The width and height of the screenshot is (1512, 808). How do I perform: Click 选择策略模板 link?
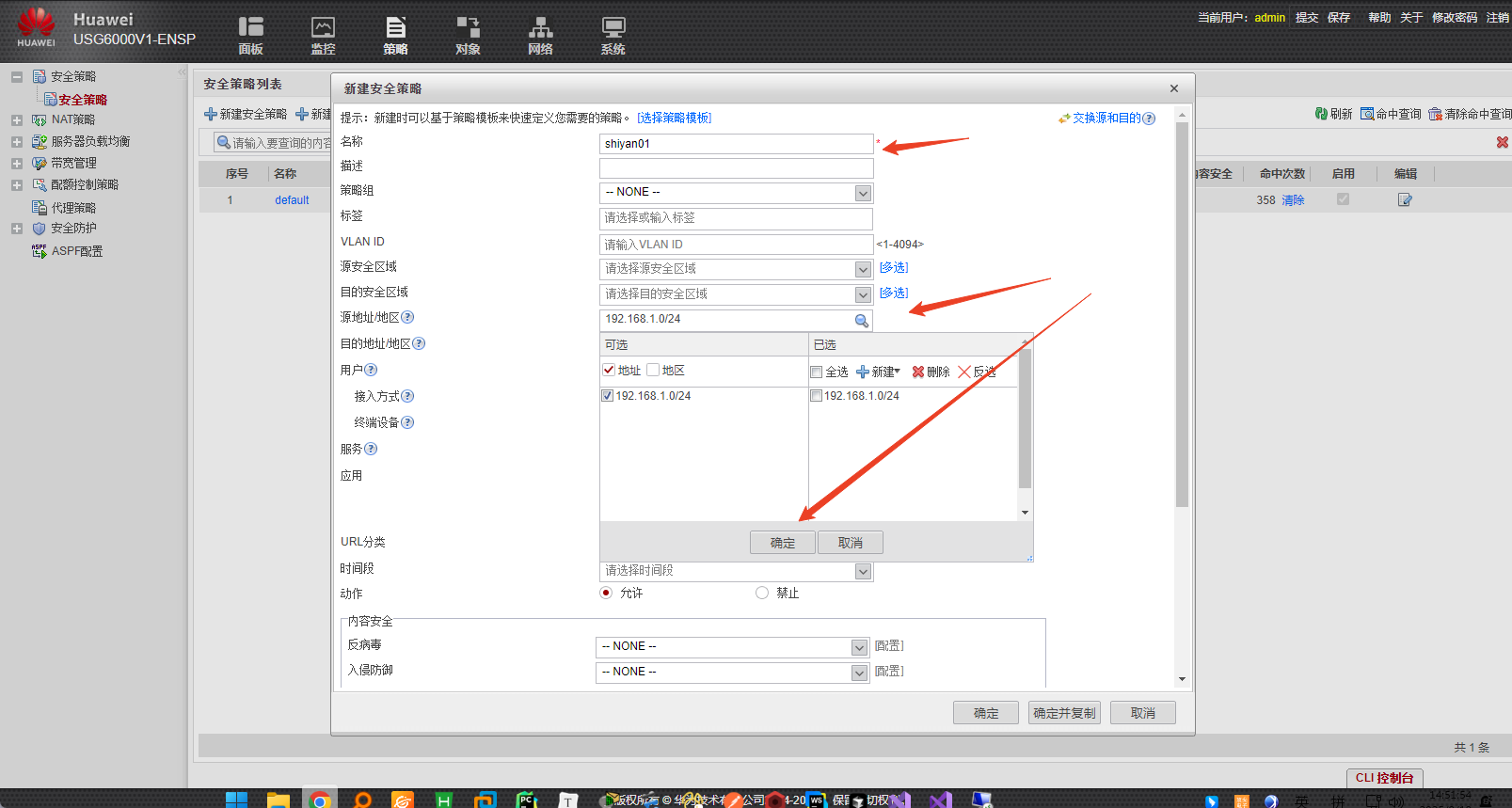[675, 118]
